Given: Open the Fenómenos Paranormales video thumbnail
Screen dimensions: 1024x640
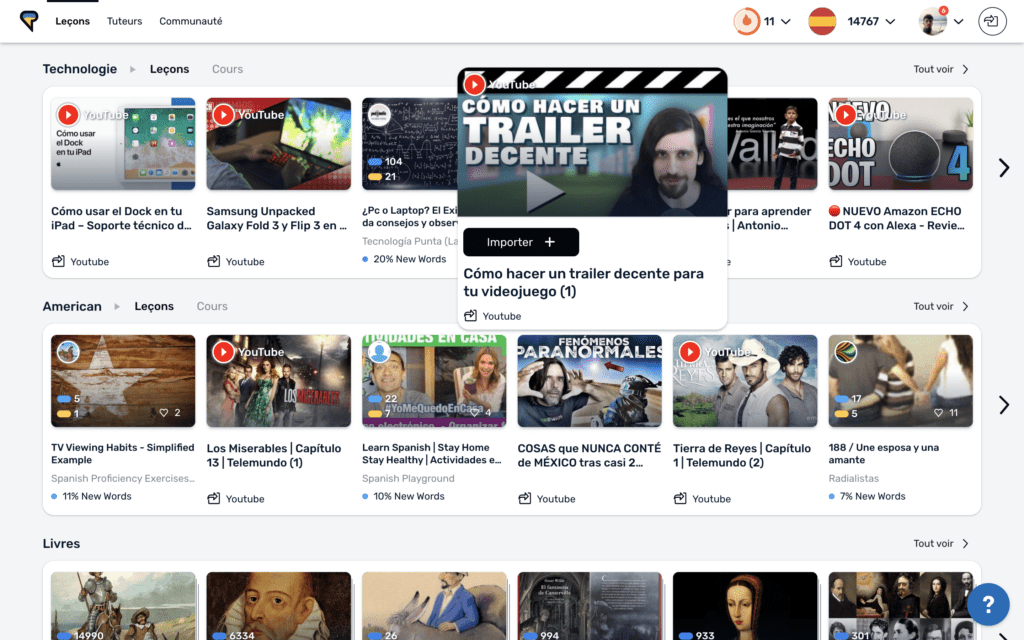Looking at the screenshot, I should [x=589, y=381].
